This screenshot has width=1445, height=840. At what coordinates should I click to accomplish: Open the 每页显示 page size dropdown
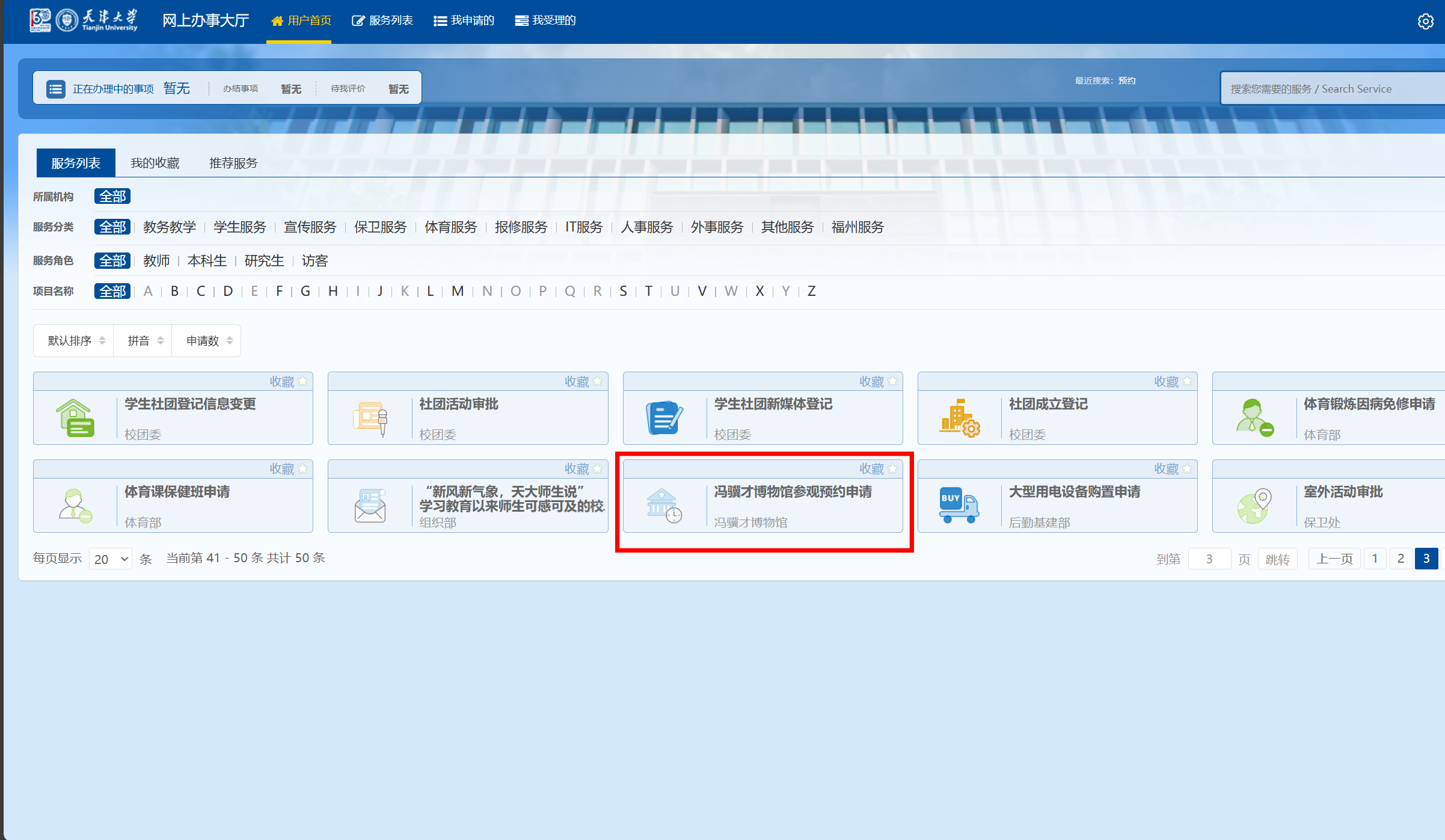click(x=109, y=559)
